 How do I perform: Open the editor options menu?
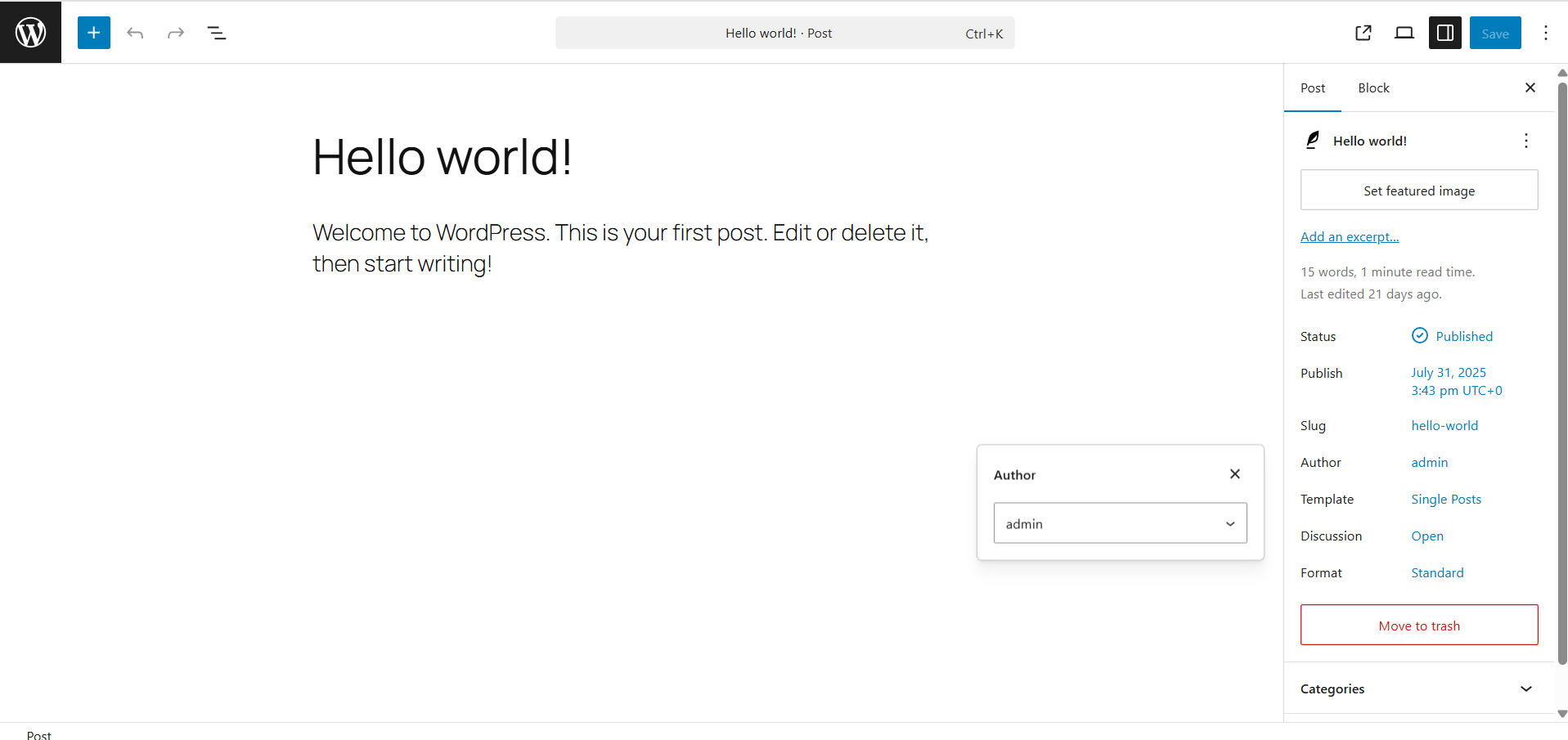click(x=1546, y=33)
